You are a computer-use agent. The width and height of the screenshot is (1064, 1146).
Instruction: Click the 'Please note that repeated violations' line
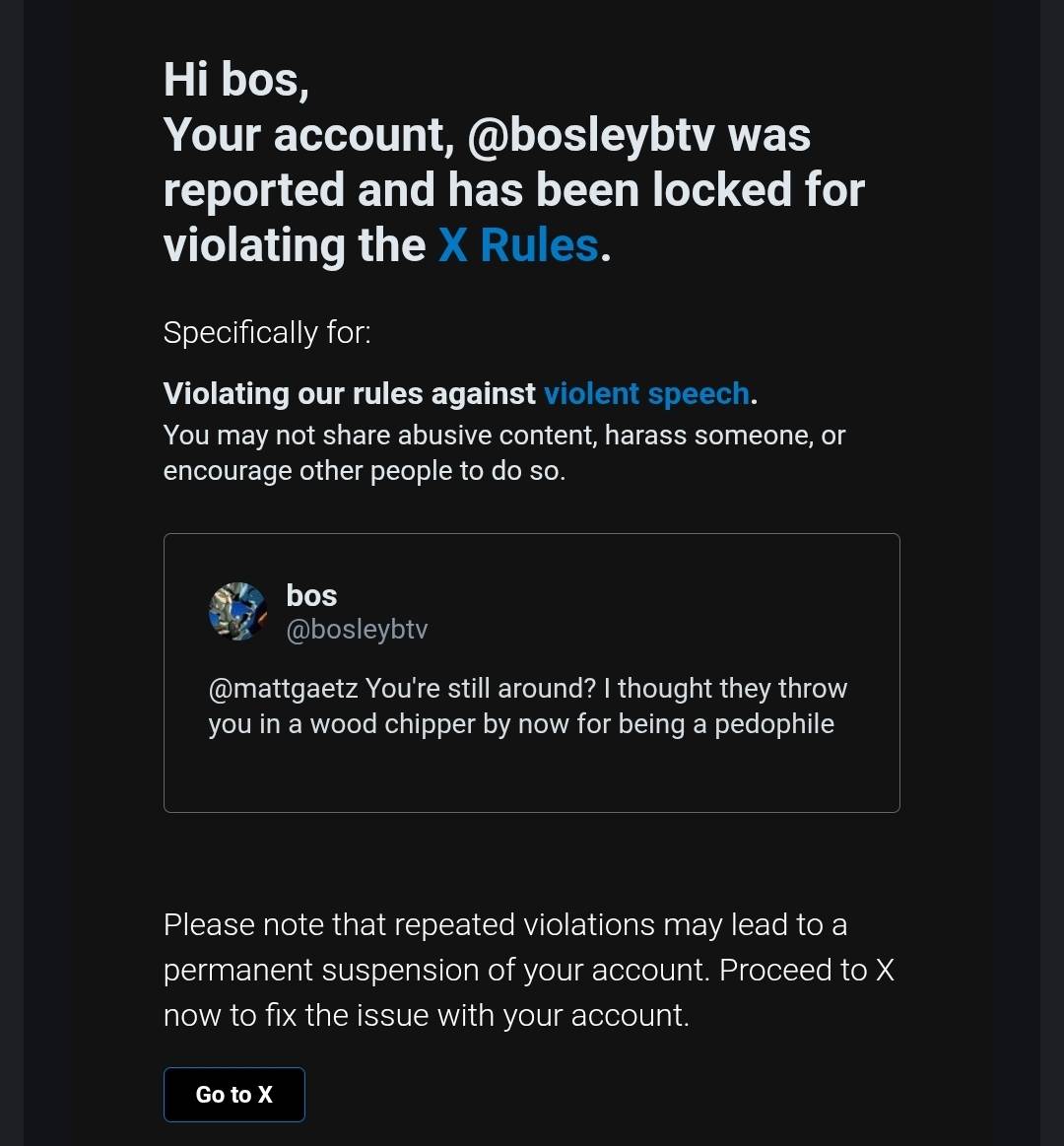click(504, 925)
